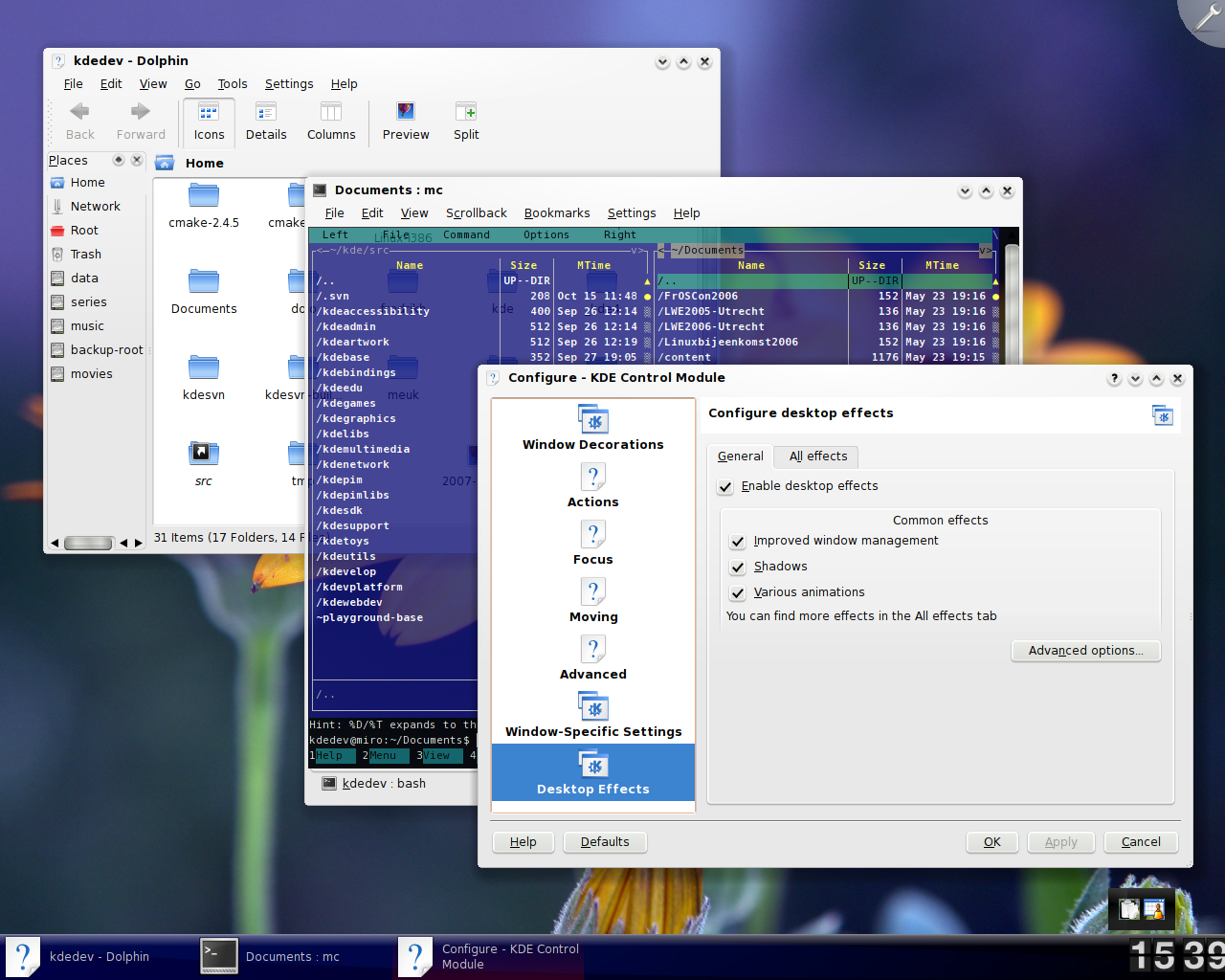Open the cmake-2.4.5 folder in Dolphin
This screenshot has width=1225, height=980.
tap(204, 206)
